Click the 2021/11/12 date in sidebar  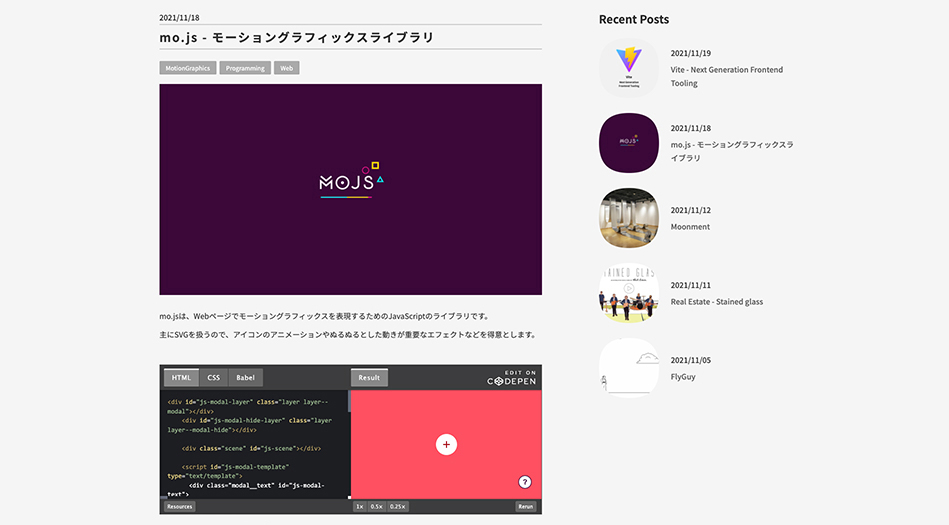[691, 210]
